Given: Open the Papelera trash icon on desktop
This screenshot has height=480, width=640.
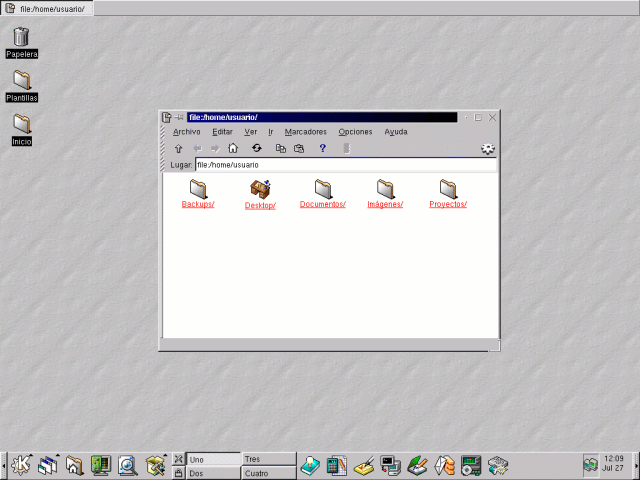Looking at the screenshot, I should (21, 38).
